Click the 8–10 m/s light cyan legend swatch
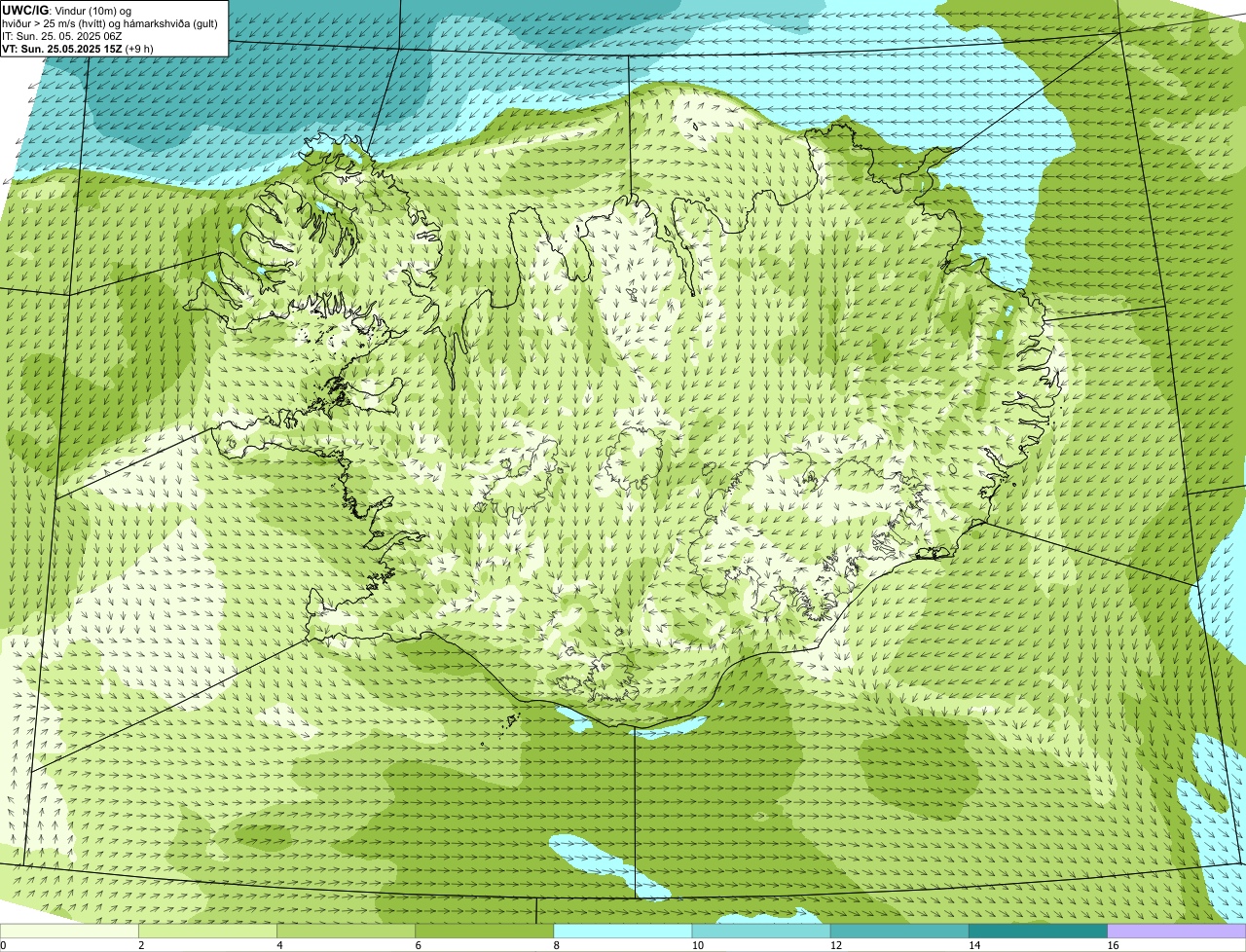 (622, 932)
